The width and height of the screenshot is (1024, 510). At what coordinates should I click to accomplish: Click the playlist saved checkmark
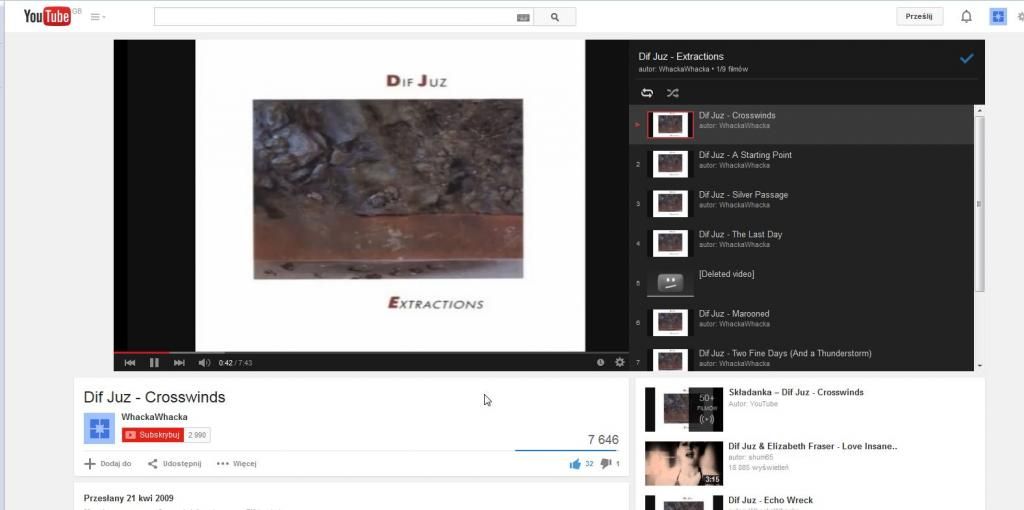point(967,58)
